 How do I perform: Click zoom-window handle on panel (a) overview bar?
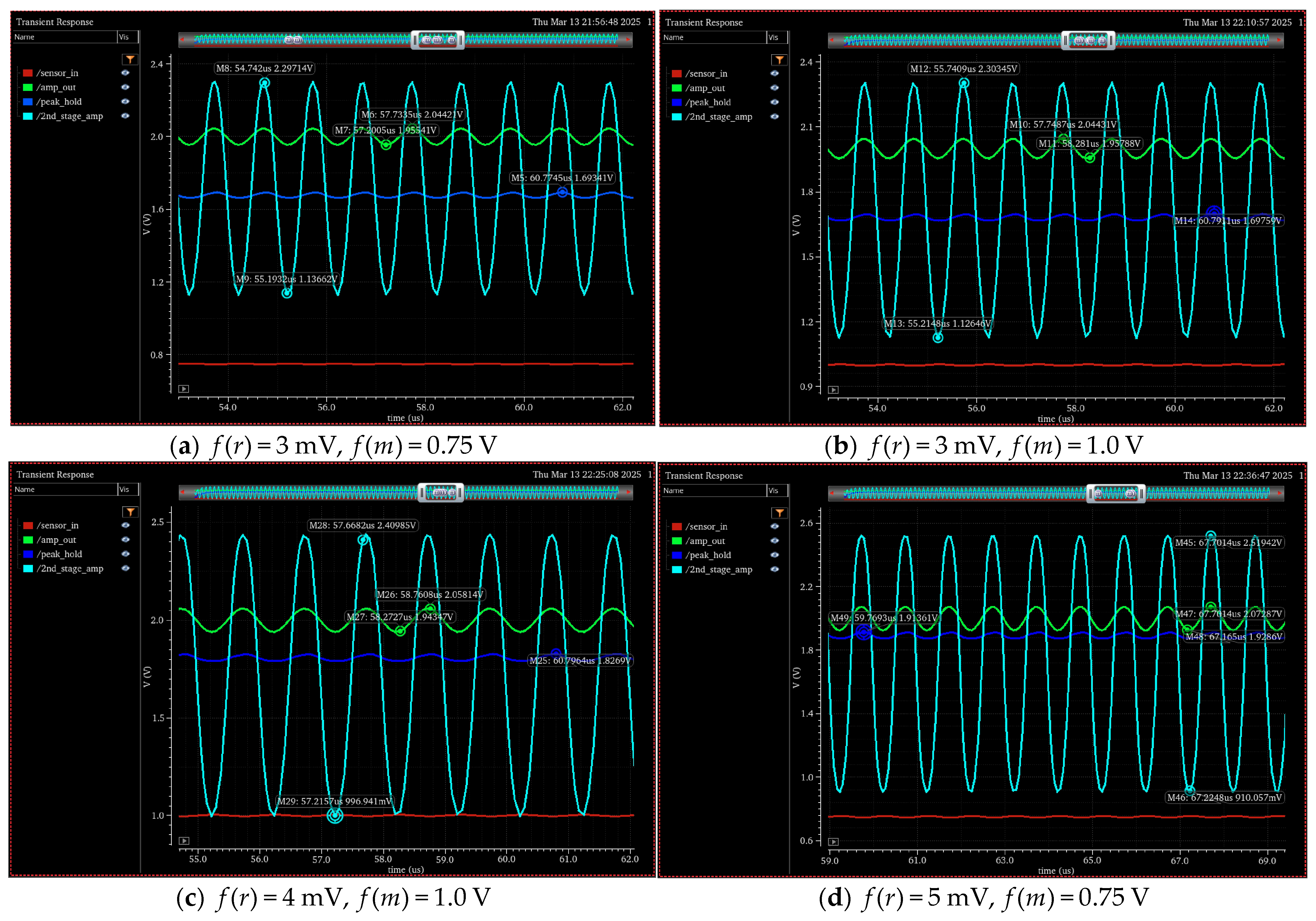tap(438, 40)
